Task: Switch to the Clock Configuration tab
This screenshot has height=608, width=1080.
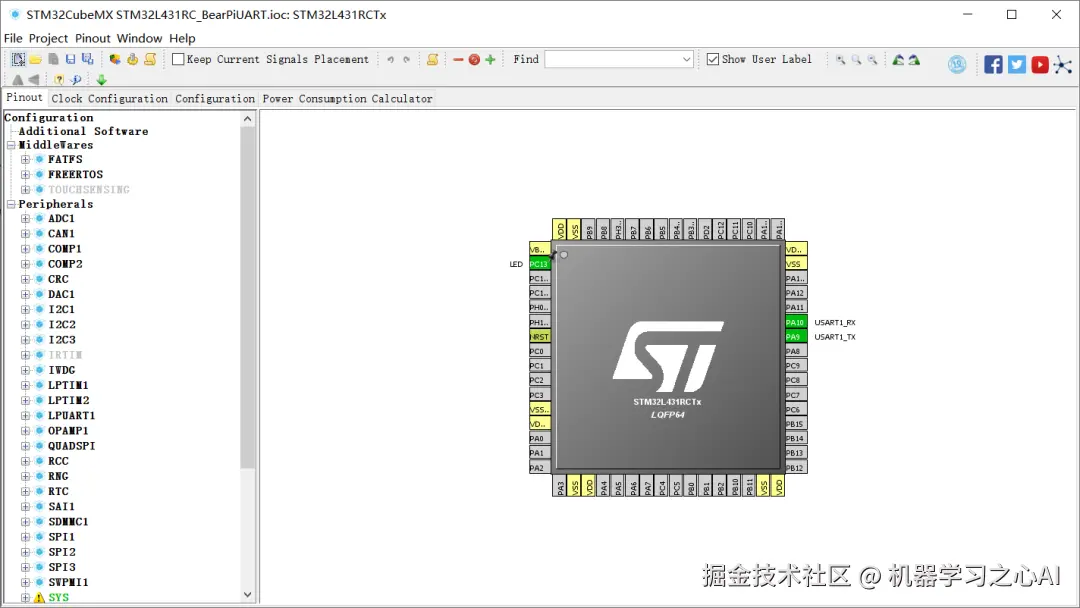Action: coord(110,98)
